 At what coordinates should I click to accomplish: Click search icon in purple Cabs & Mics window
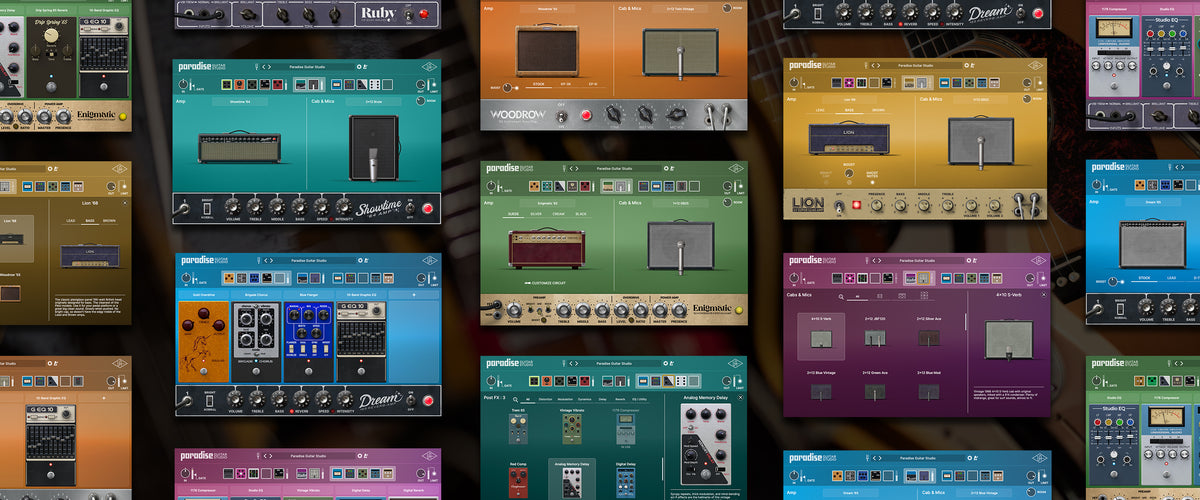[841, 297]
